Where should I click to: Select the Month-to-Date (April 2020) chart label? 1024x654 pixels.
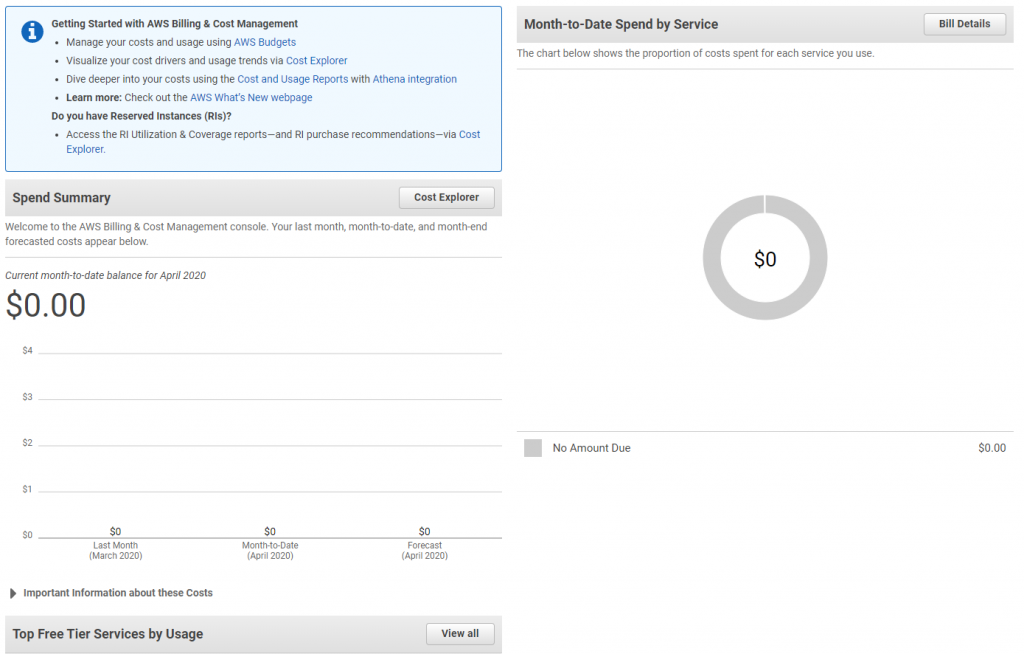(x=270, y=550)
